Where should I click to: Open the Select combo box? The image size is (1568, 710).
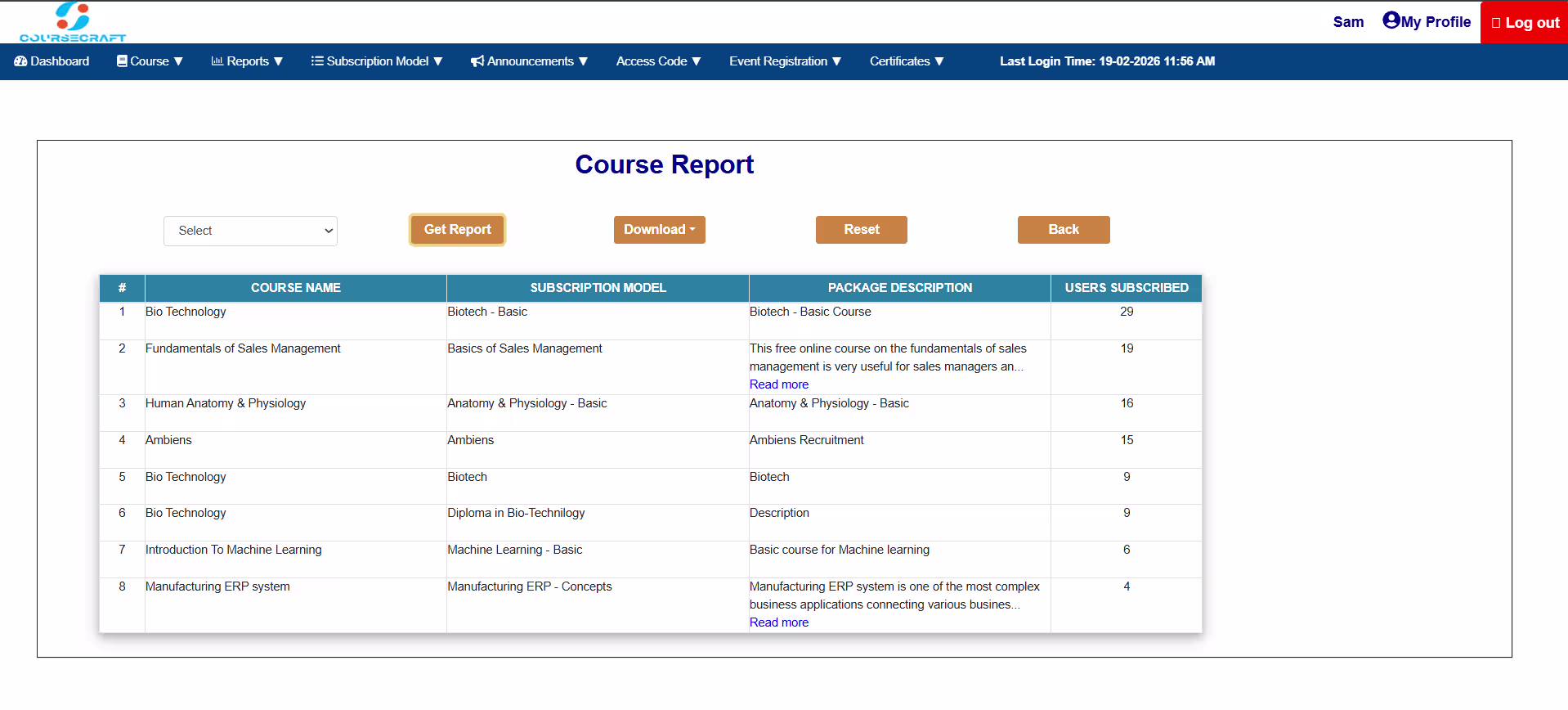point(250,231)
